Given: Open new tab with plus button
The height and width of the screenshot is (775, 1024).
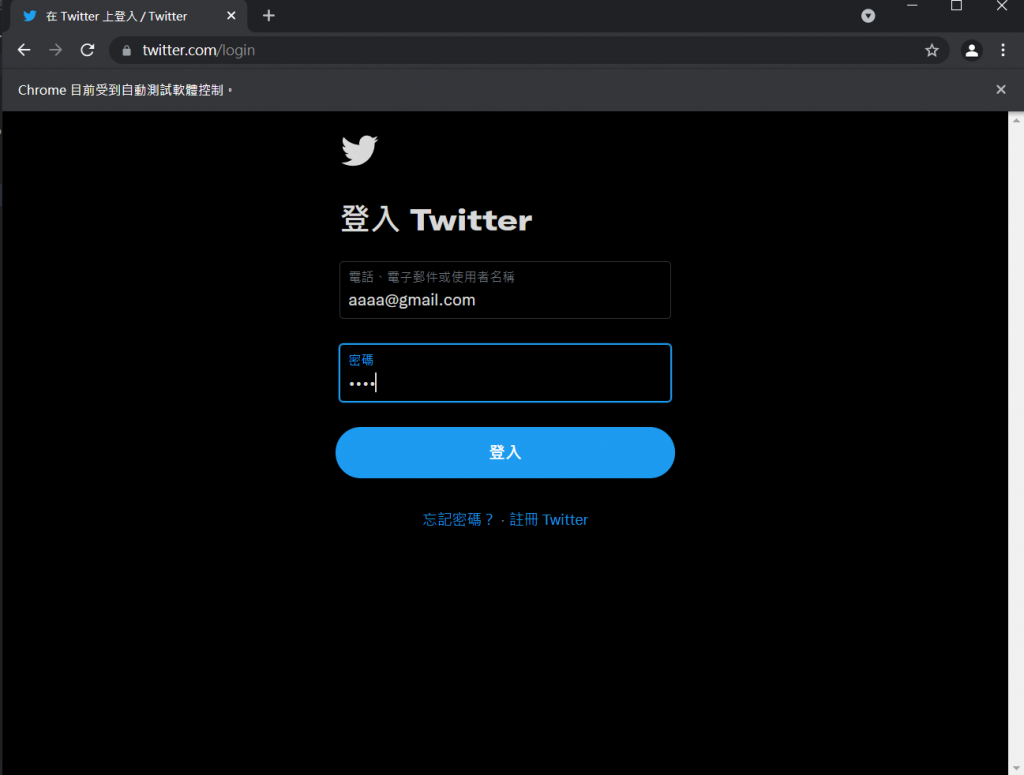Looking at the screenshot, I should click(x=268, y=16).
